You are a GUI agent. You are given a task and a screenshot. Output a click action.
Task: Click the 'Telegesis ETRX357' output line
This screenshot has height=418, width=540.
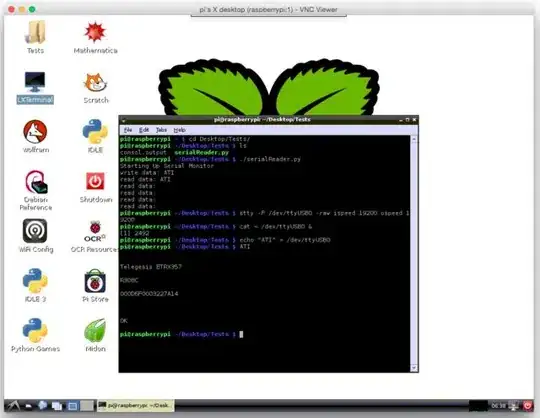(151, 267)
